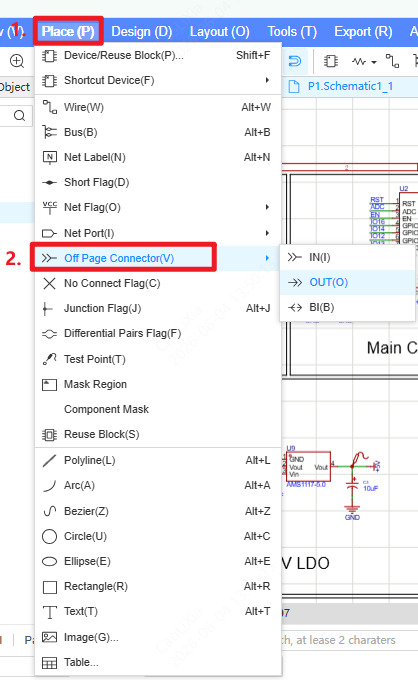
Task: Click the Table... icon
Action: pos(49,663)
